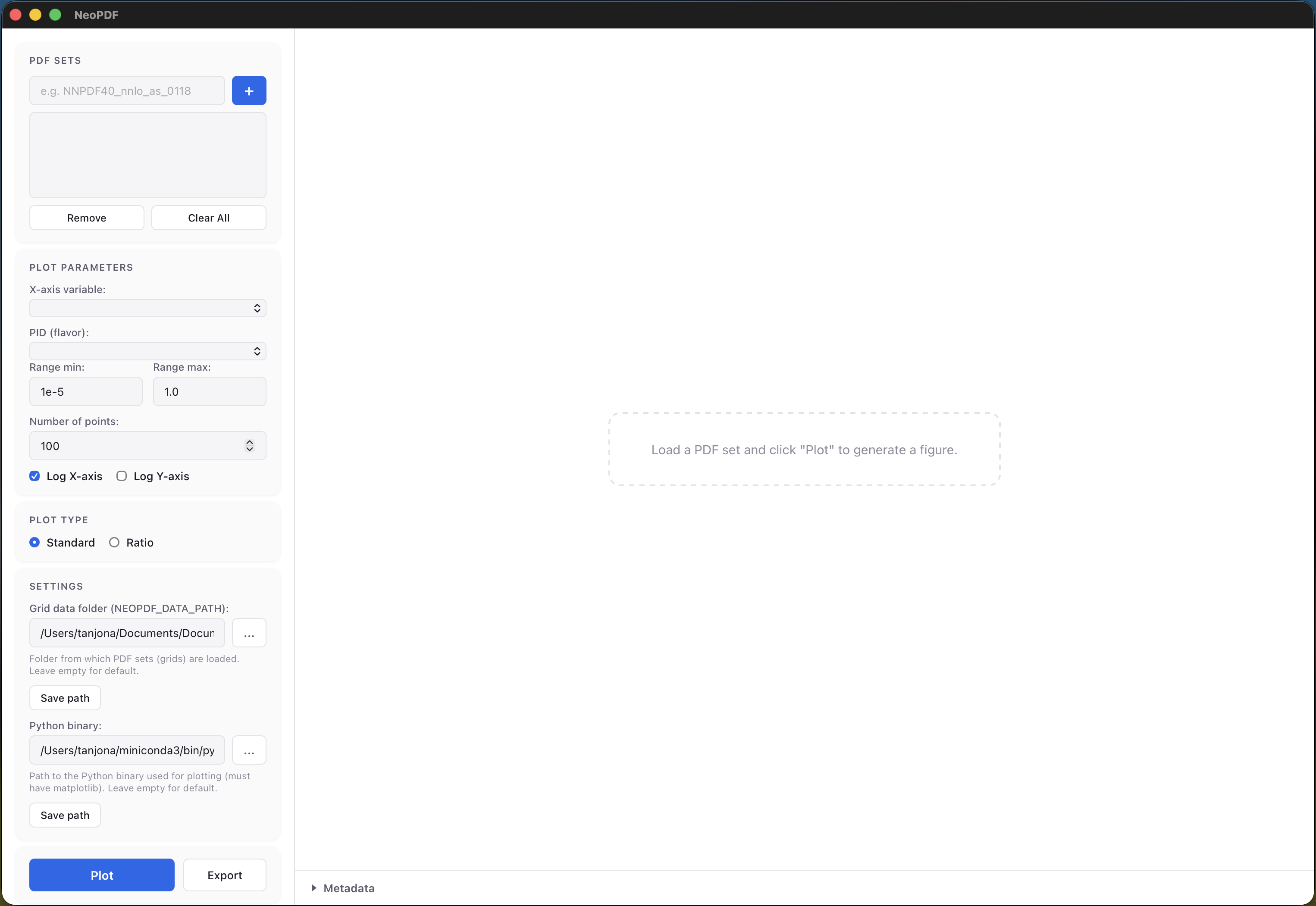Select the Standard plot type
The width and height of the screenshot is (1316, 906).
click(34, 542)
